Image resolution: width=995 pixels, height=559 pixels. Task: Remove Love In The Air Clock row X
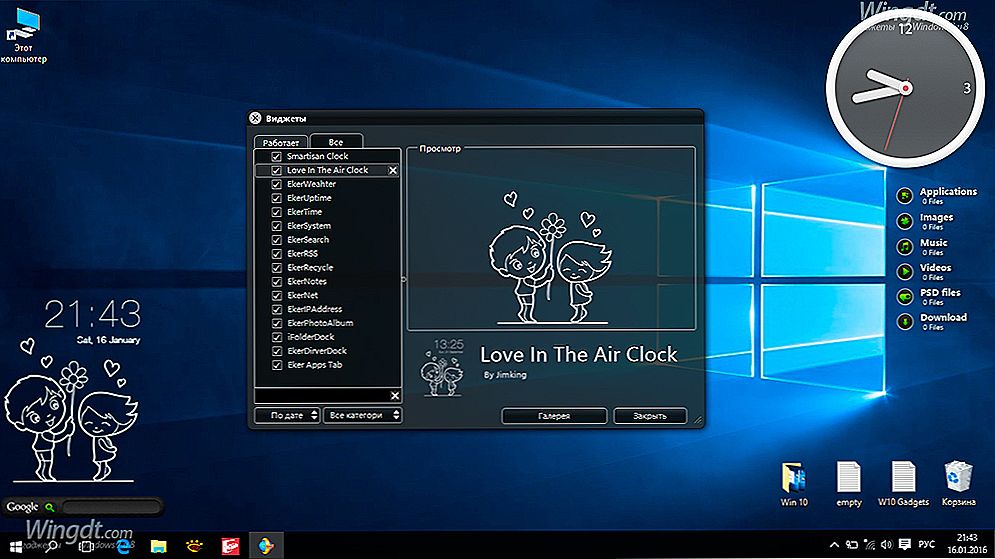(393, 170)
